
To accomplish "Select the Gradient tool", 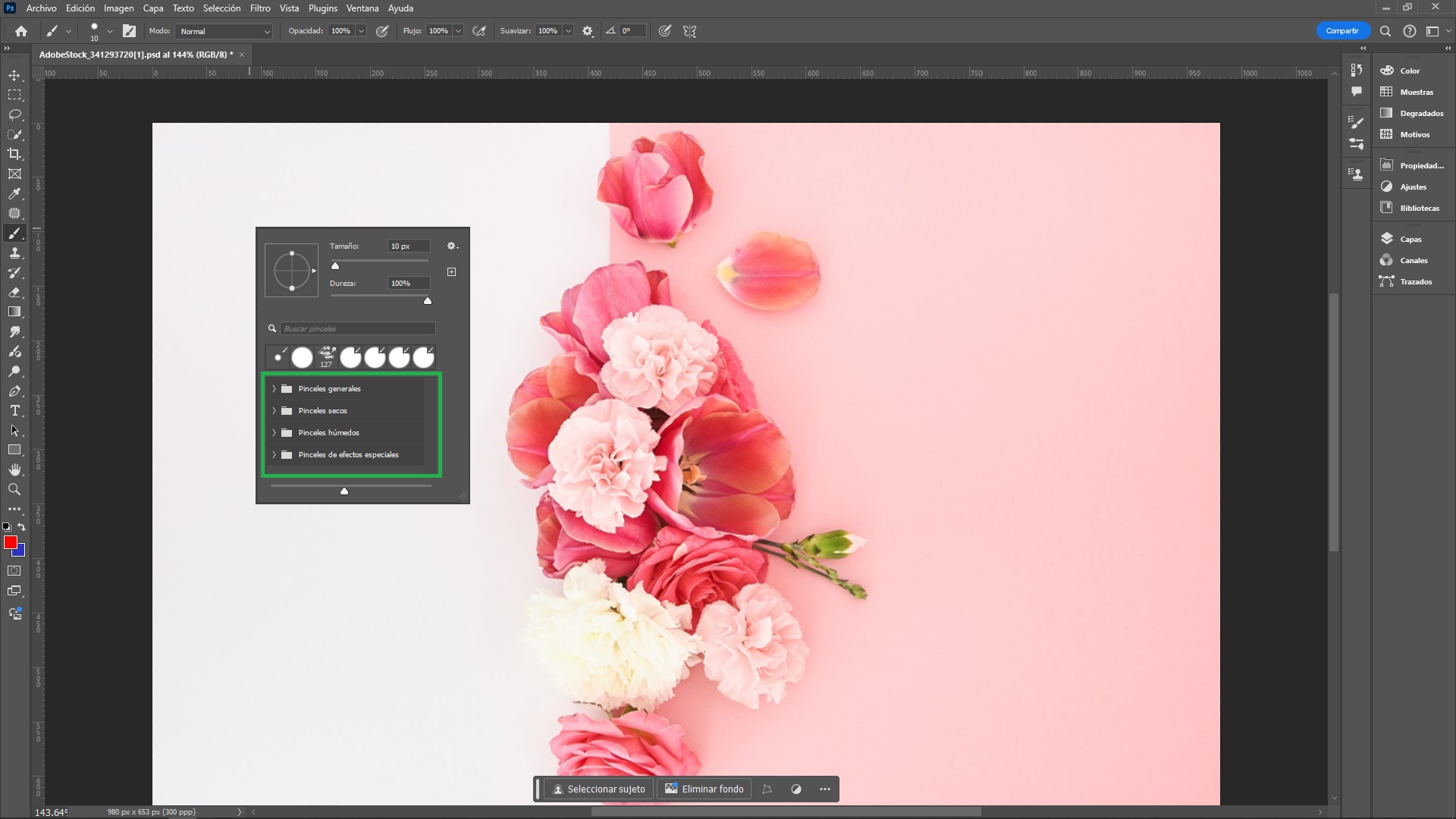I will click(14, 312).
